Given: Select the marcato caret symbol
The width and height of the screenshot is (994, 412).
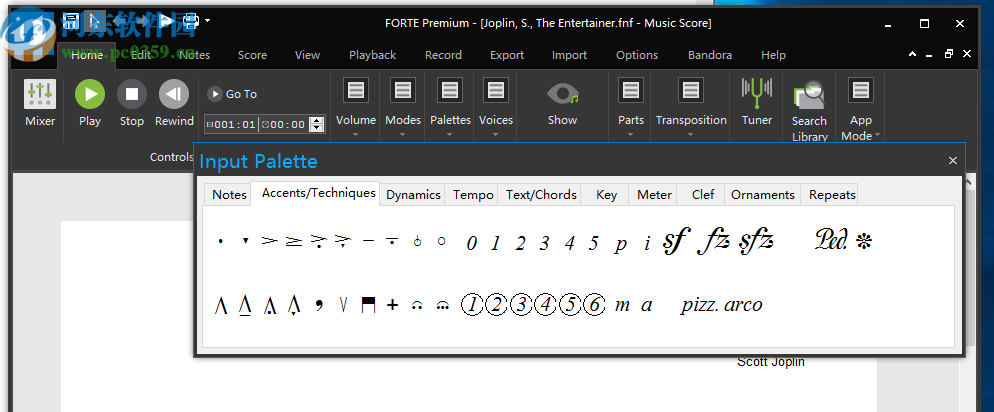Looking at the screenshot, I should click(221, 305).
